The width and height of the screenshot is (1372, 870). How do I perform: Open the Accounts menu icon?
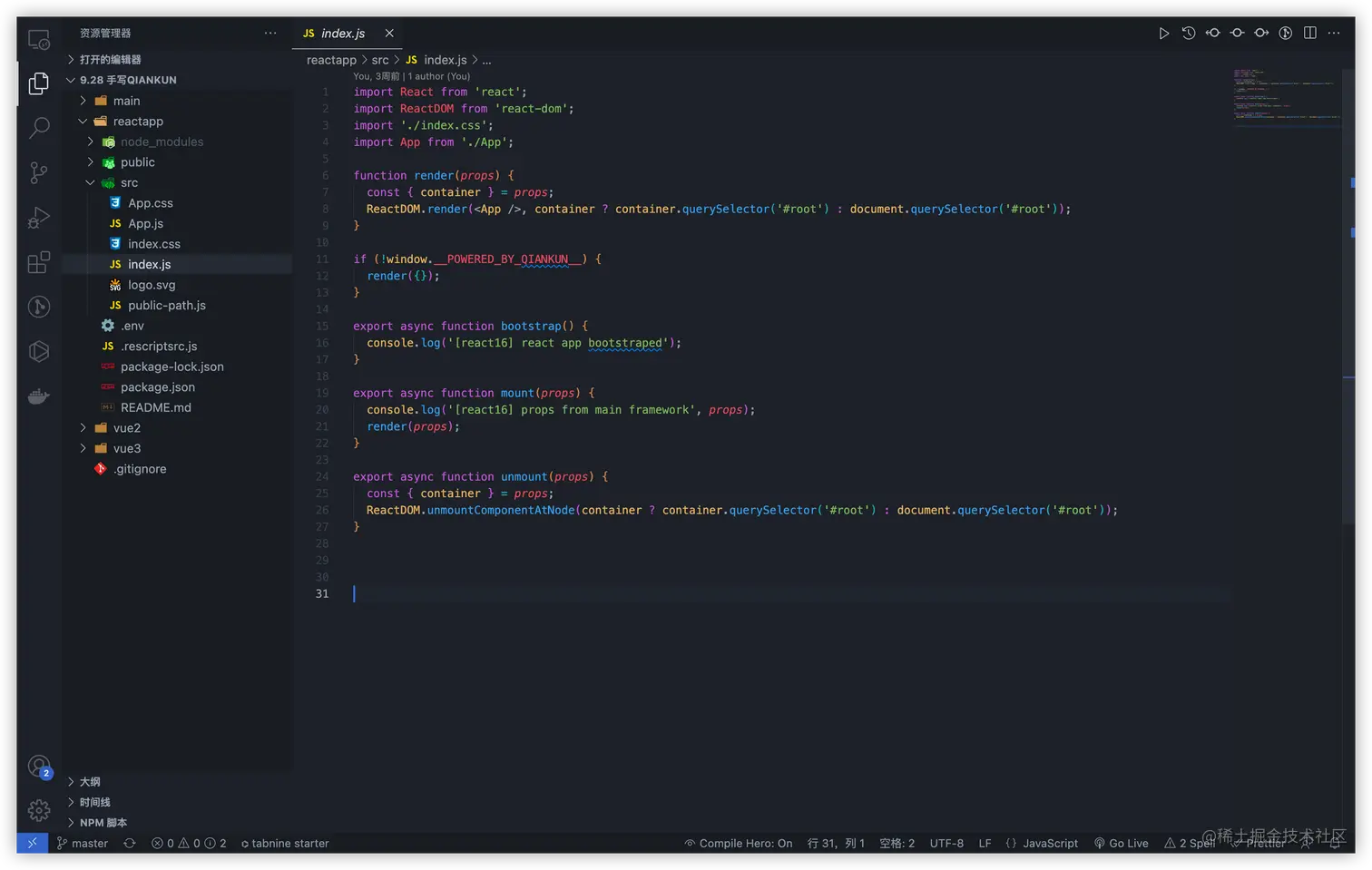(x=39, y=767)
